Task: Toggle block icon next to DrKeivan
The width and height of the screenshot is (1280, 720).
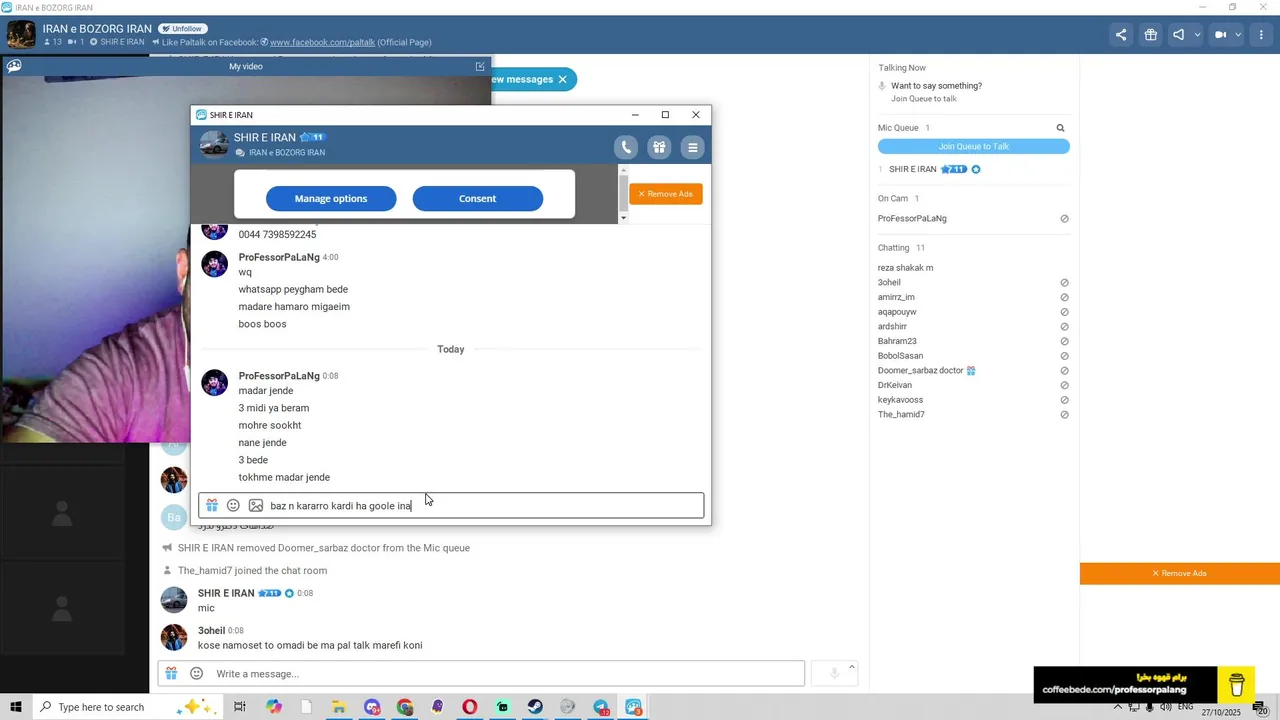Action: (1065, 385)
